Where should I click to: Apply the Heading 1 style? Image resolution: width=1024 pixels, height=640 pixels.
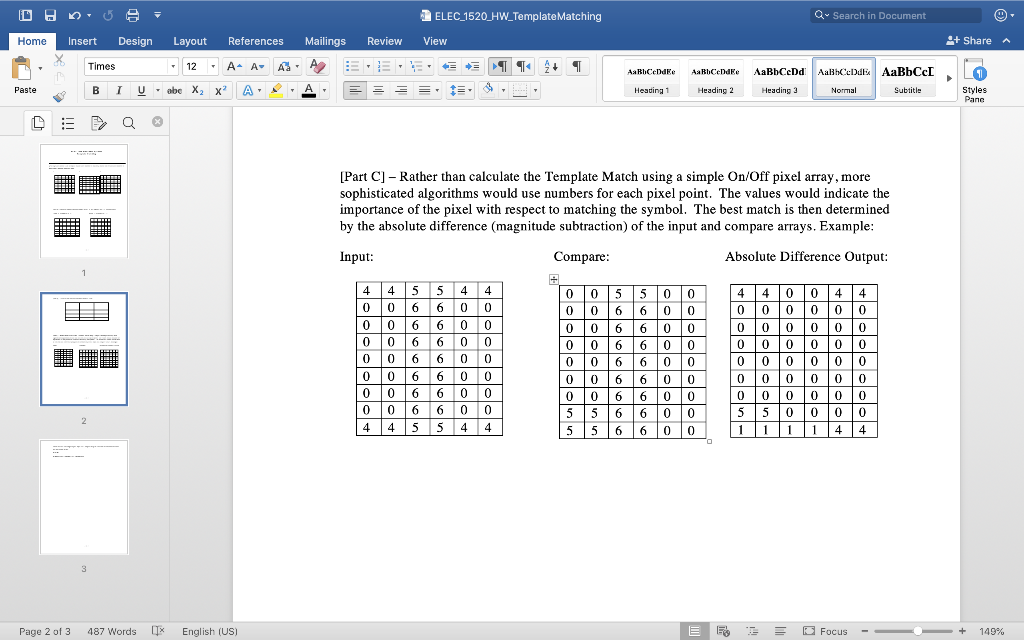[651, 78]
